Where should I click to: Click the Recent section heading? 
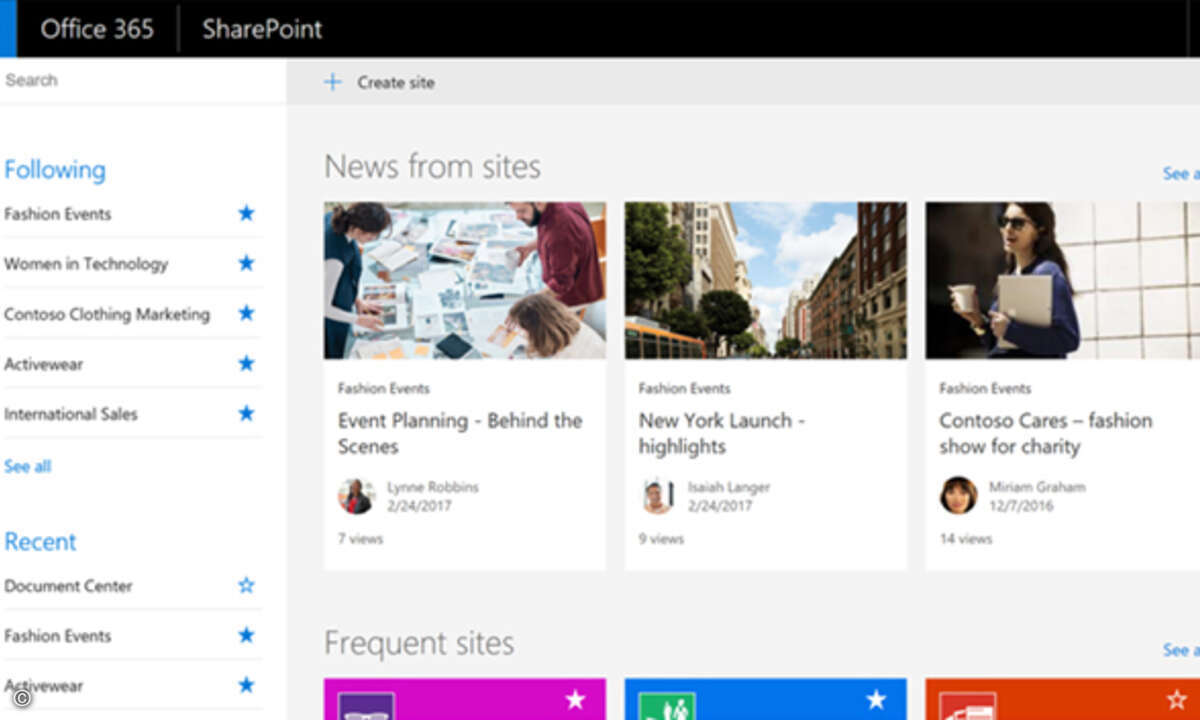point(40,542)
